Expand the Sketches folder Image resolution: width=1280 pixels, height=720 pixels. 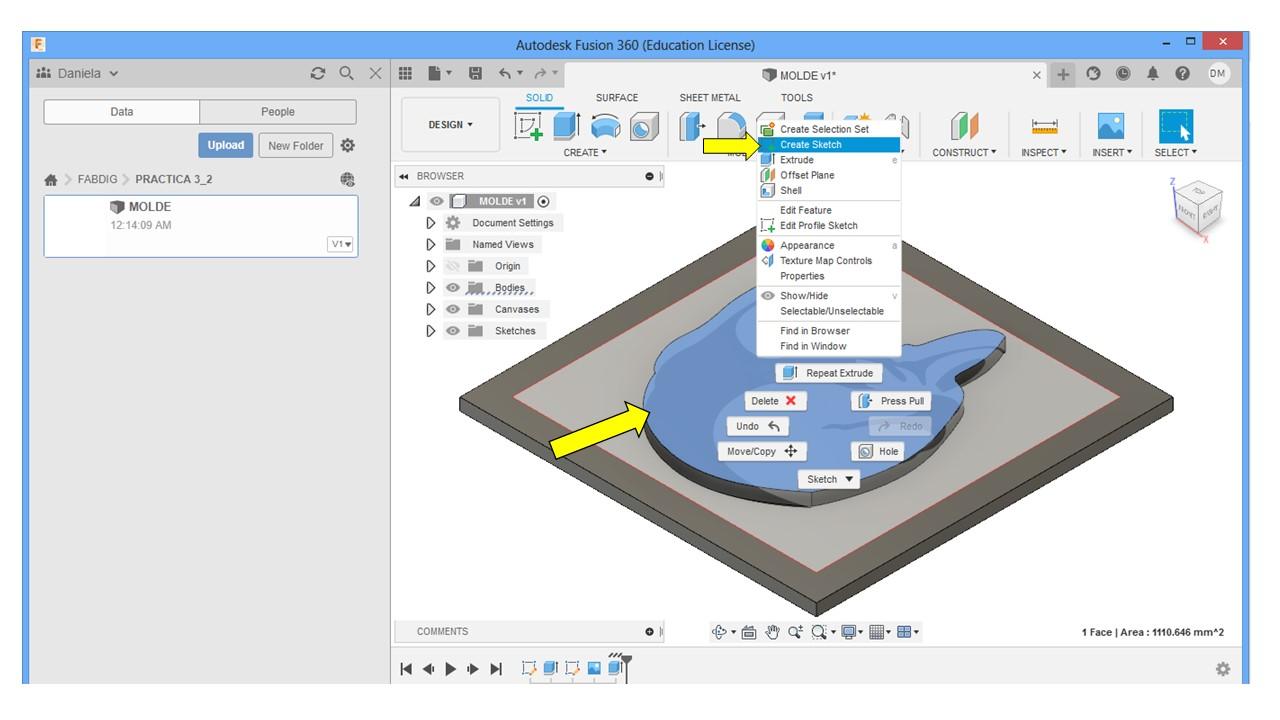(431, 331)
